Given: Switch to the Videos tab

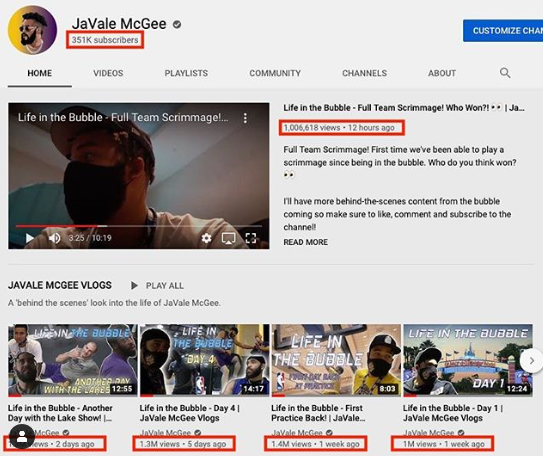Looking at the screenshot, I should 108,73.
